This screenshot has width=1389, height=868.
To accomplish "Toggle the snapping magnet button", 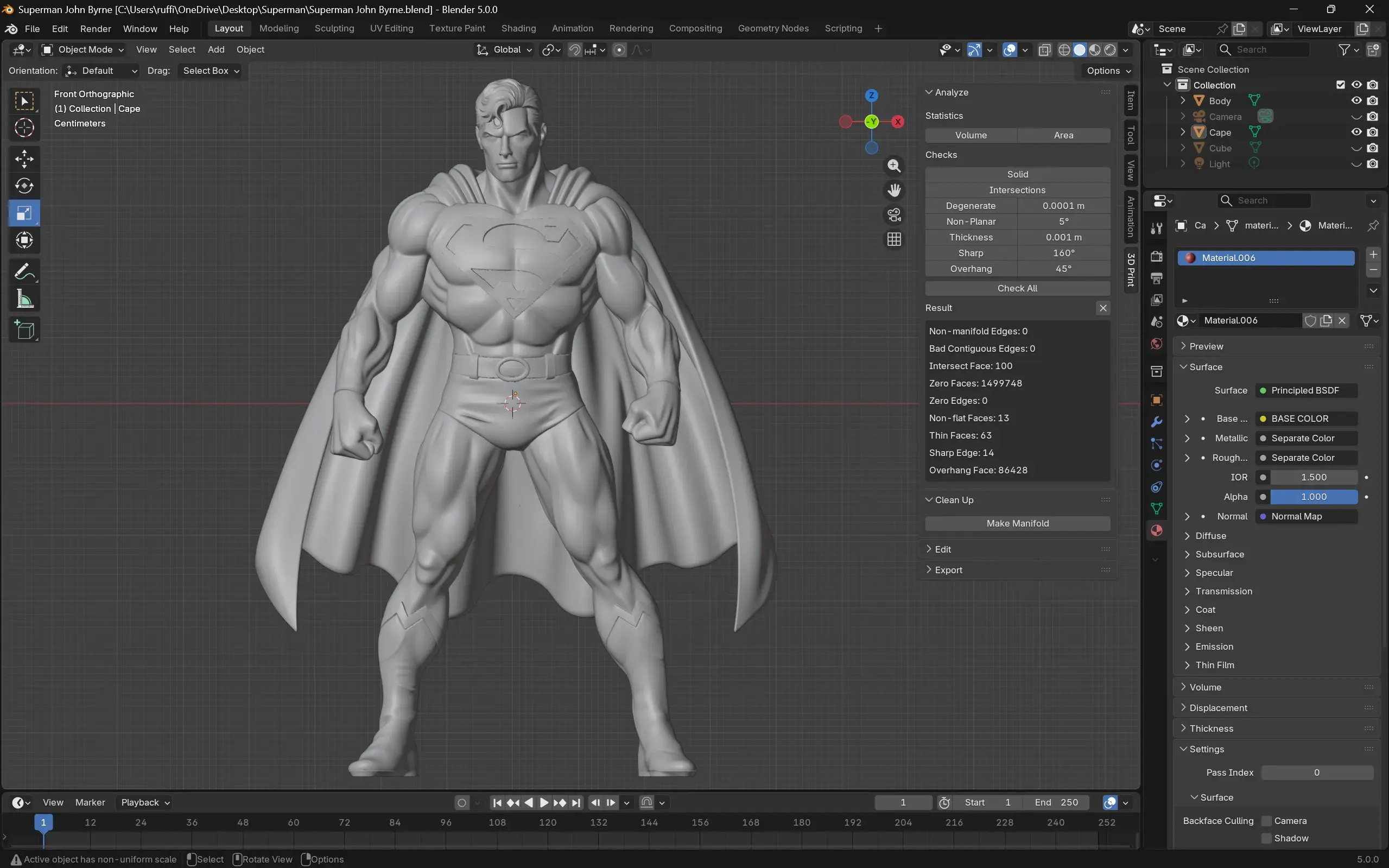I will [x=574, y=50].
